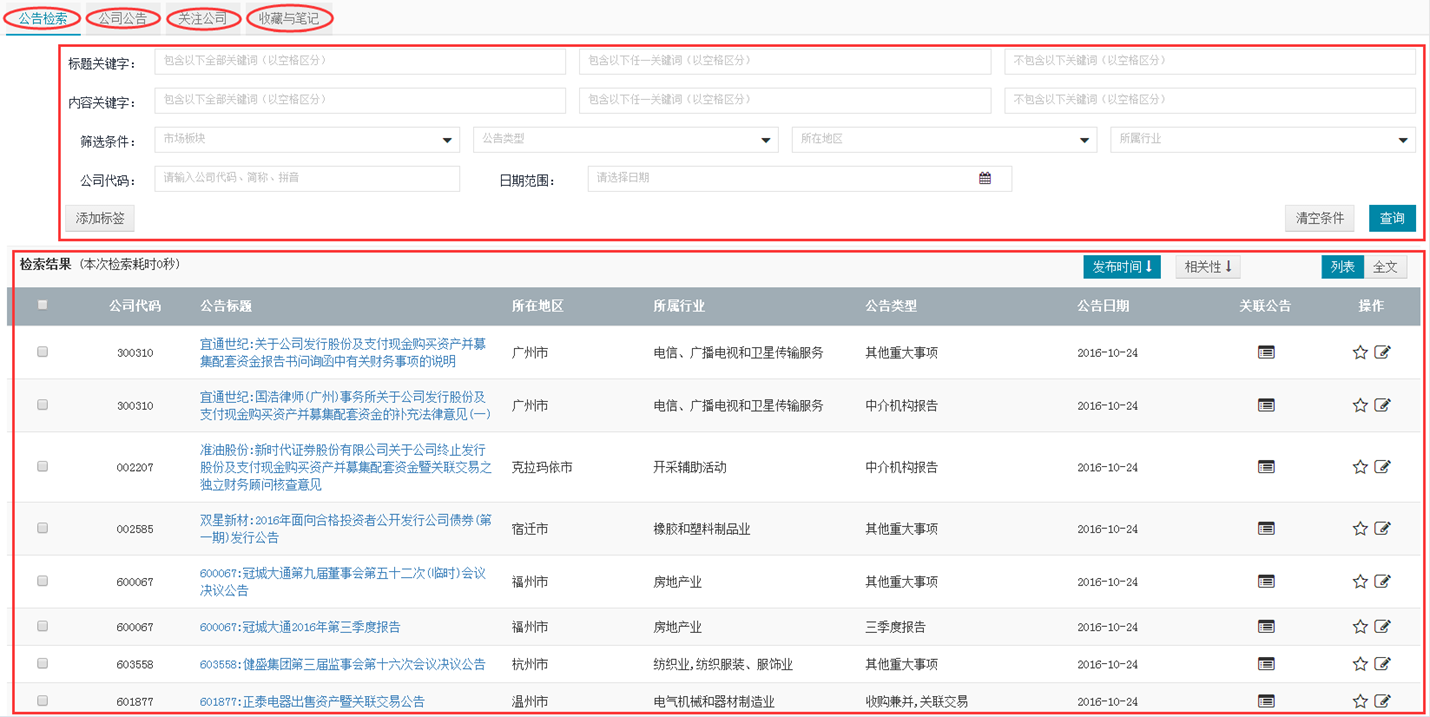Star the 准油股份 announcement
This screenshot has height=717, width=1430.
[x=1360, y=467]
